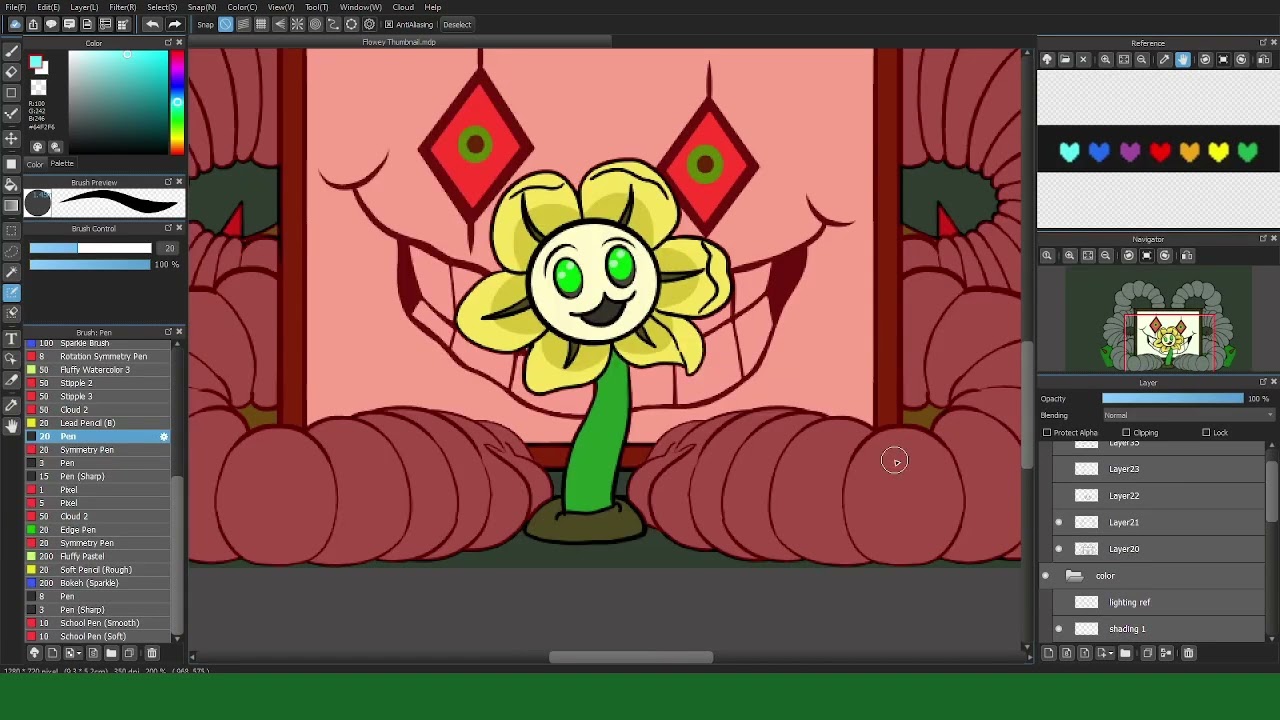Select the Move tool
The height and width of the screenshot is (720, 1280).
point(12,139)
